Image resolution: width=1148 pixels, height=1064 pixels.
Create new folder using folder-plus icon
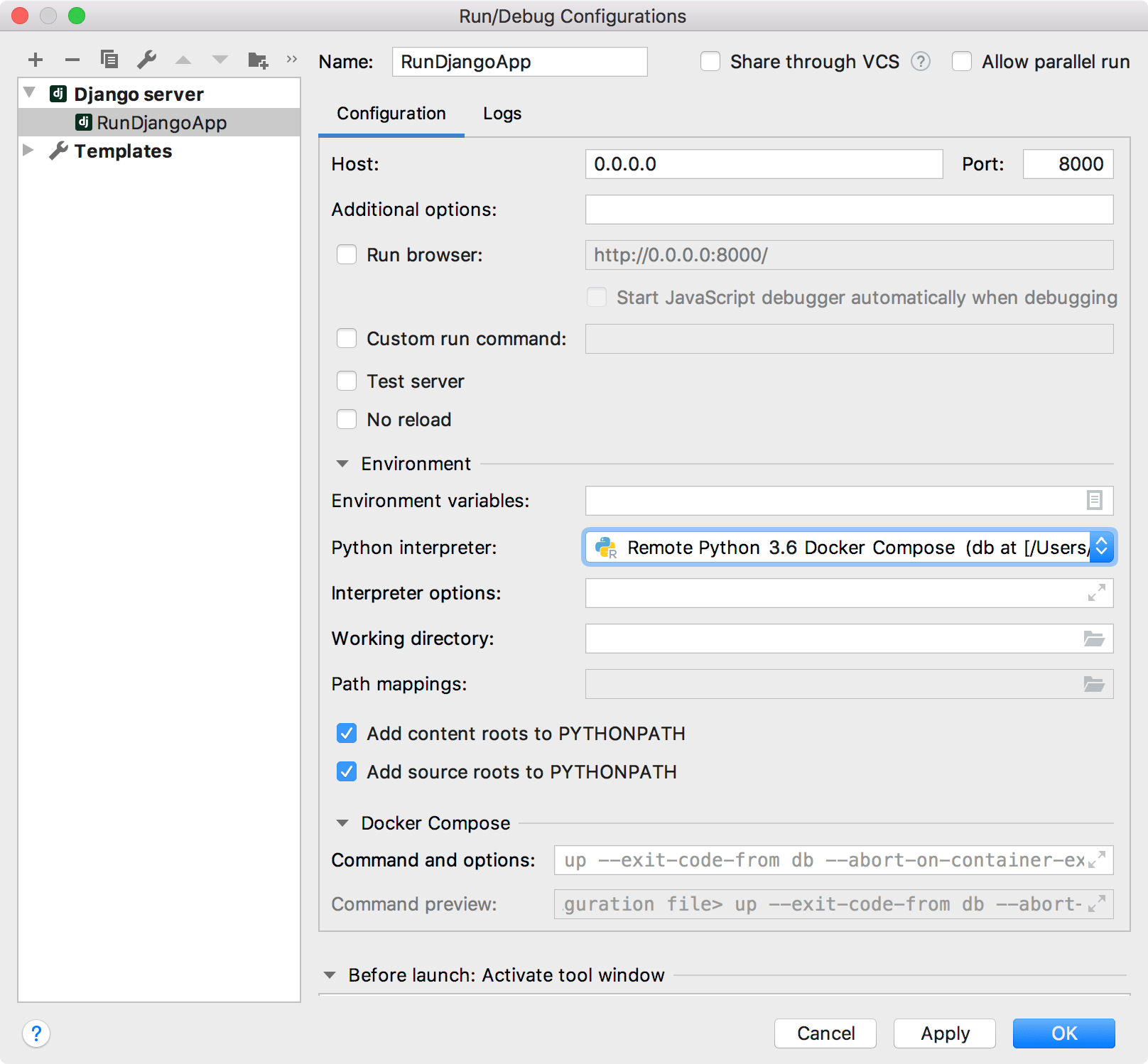[x=258, y=60]
